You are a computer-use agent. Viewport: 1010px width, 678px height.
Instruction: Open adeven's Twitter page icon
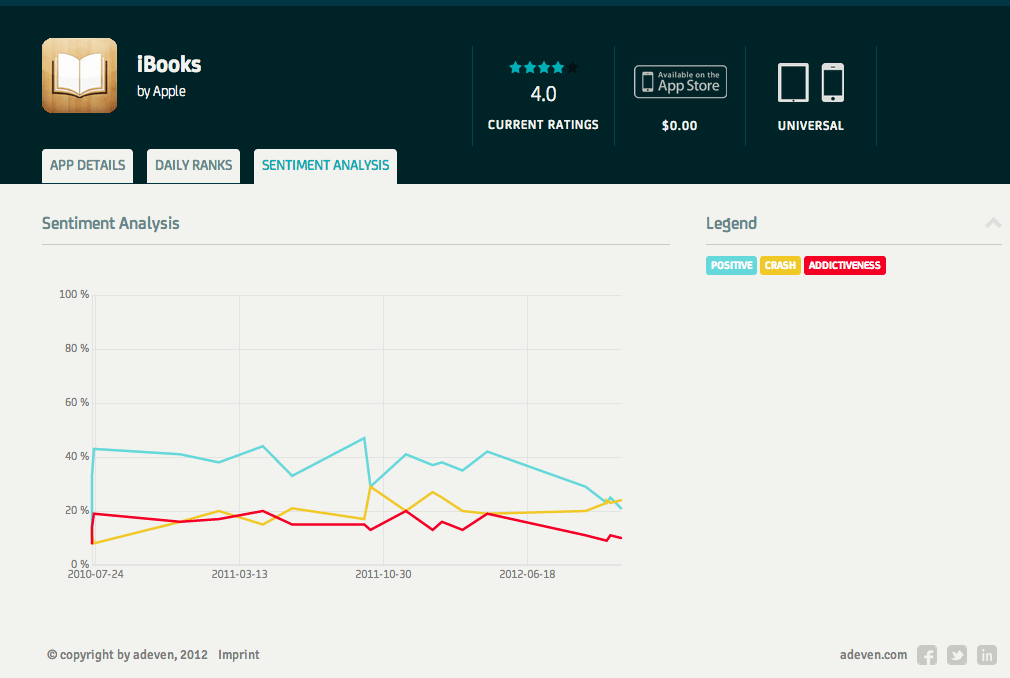click(x=957, y=655)
